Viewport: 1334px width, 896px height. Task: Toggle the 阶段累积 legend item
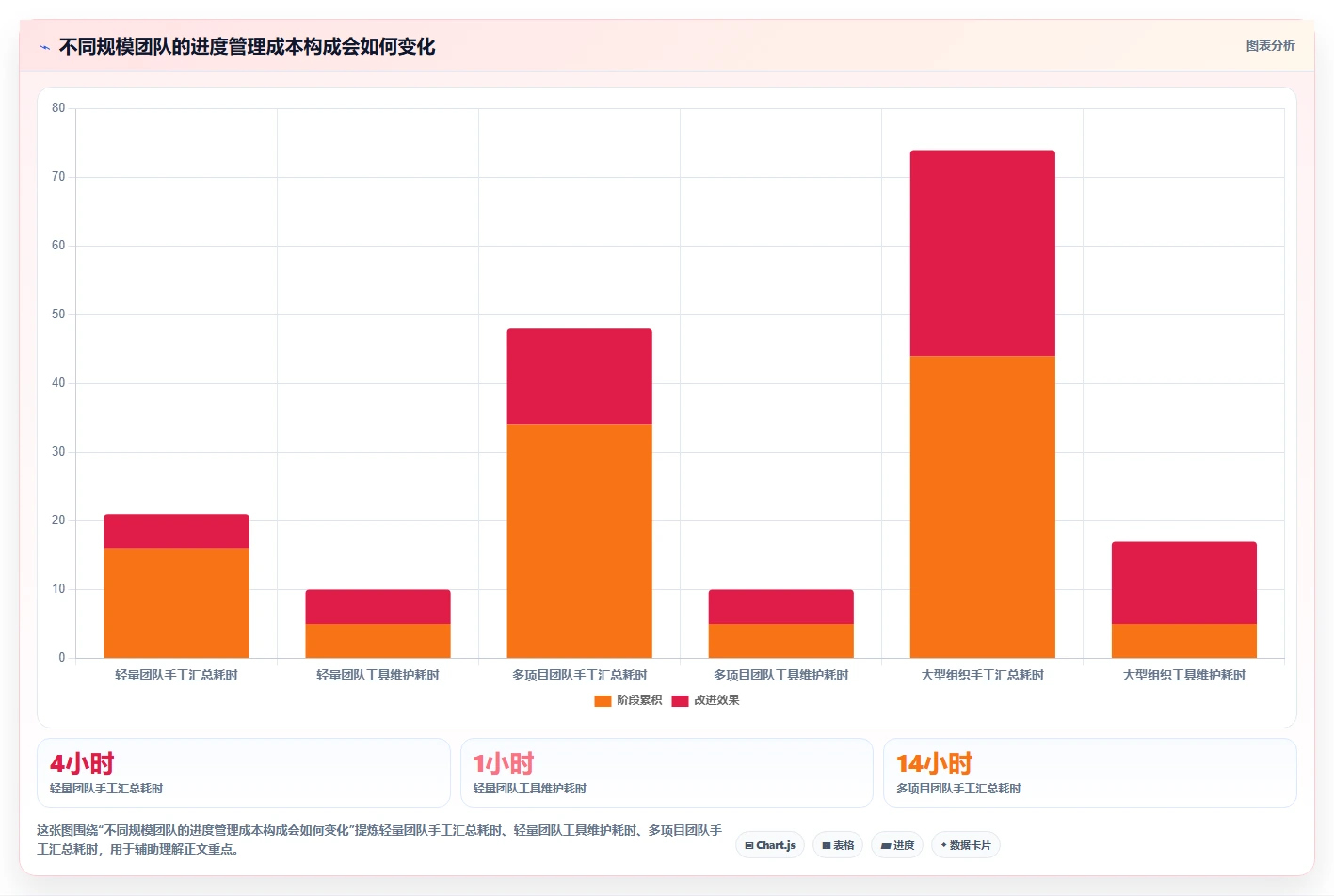pos(628,700)
